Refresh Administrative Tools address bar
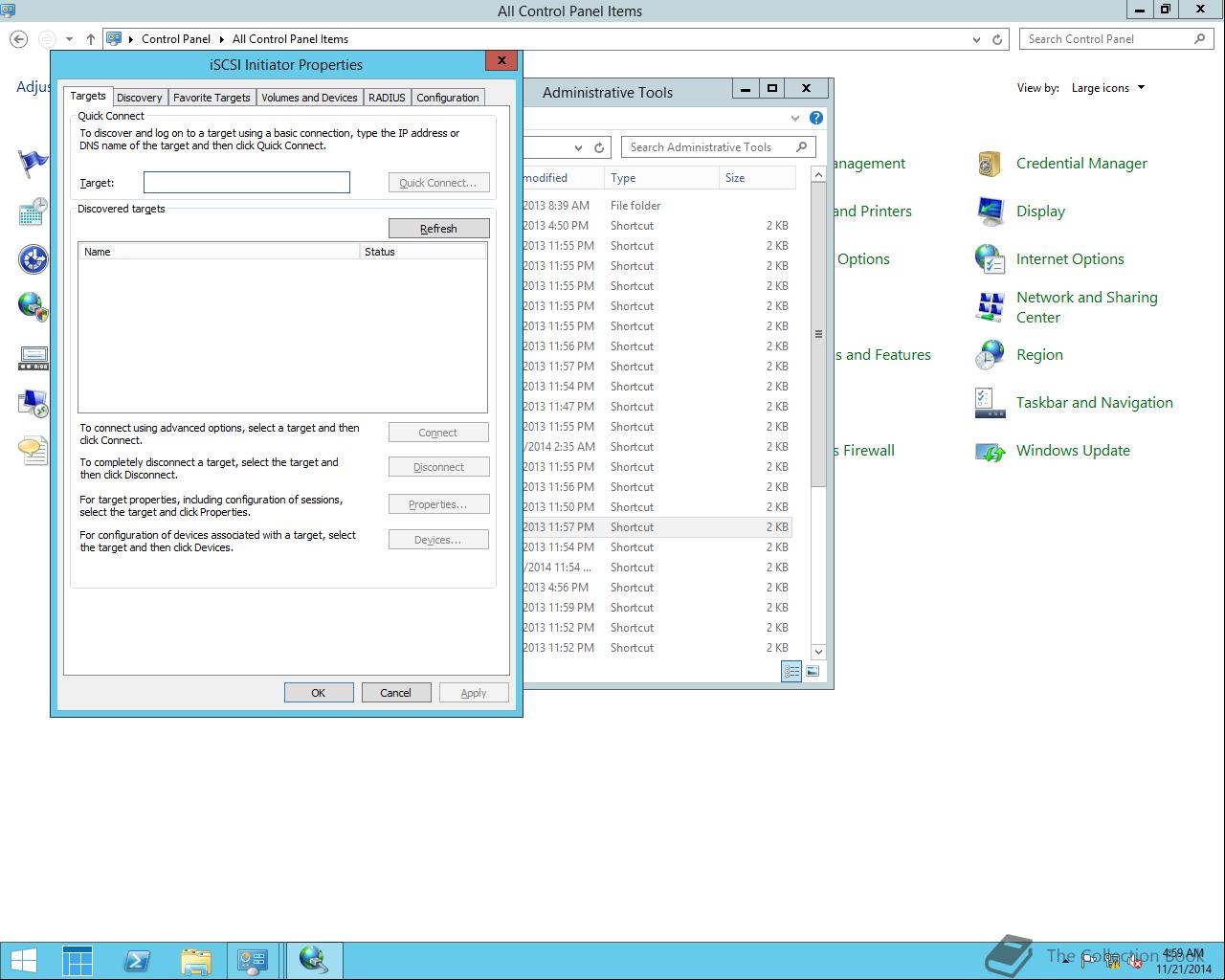The image size is (1225, 980). [599, 147]
